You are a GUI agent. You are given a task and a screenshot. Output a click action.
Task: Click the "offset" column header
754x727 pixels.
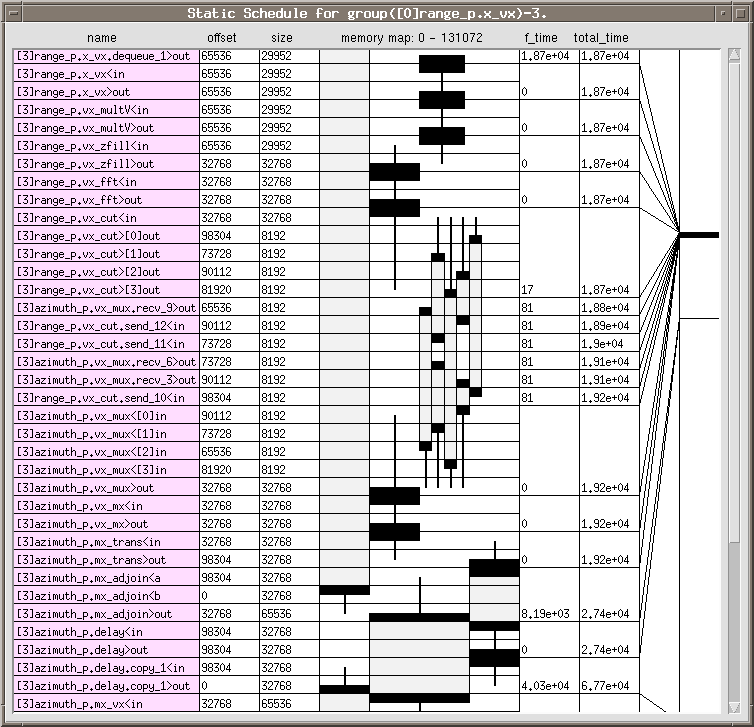coord(222,38)
